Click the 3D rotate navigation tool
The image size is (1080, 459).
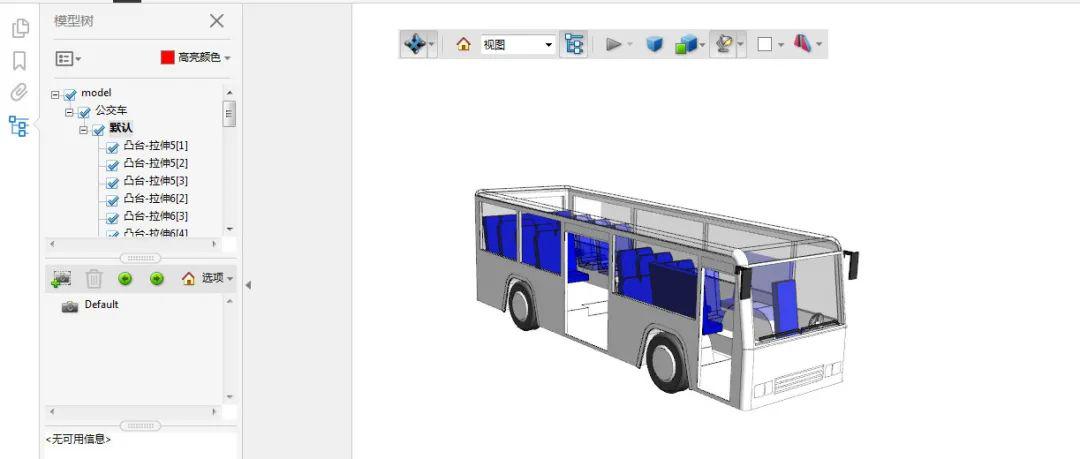coord(413,44)
